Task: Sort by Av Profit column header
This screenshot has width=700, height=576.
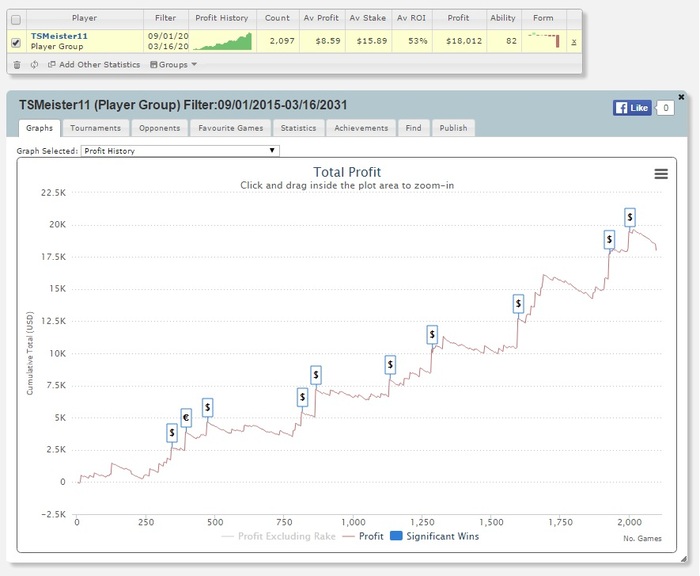Action: 321,18
